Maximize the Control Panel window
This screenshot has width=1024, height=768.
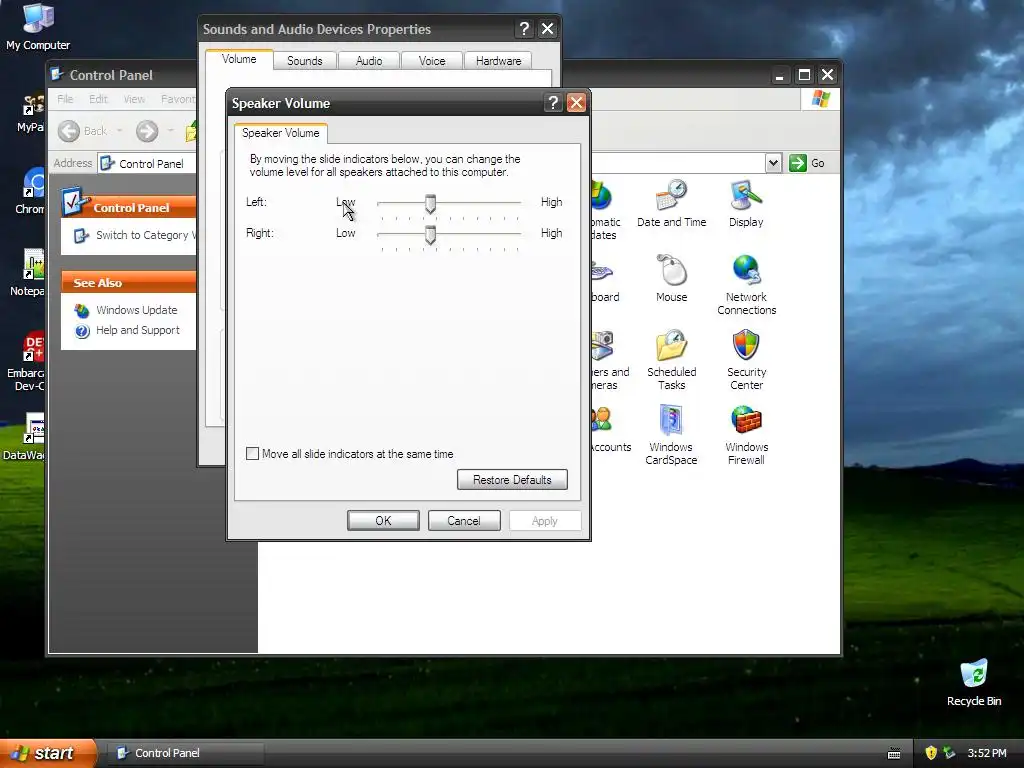[804, 75]
